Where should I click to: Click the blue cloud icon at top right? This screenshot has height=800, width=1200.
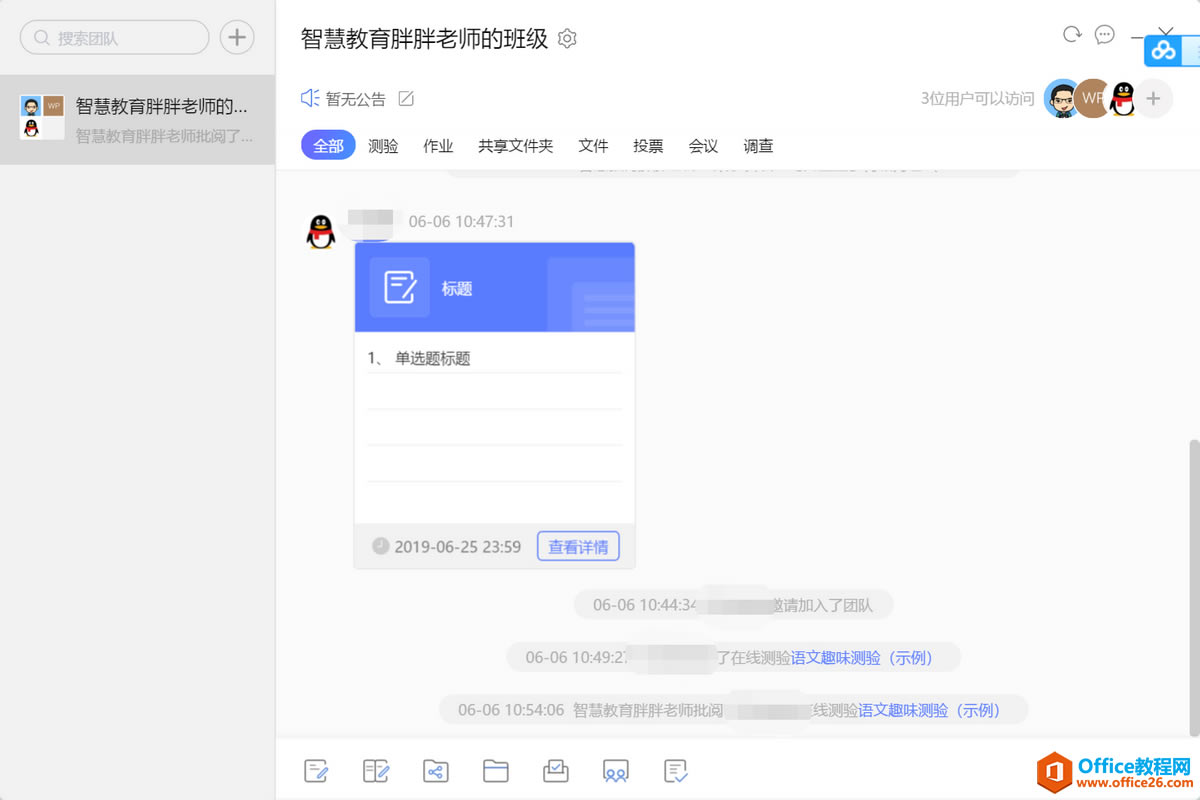1163,50
